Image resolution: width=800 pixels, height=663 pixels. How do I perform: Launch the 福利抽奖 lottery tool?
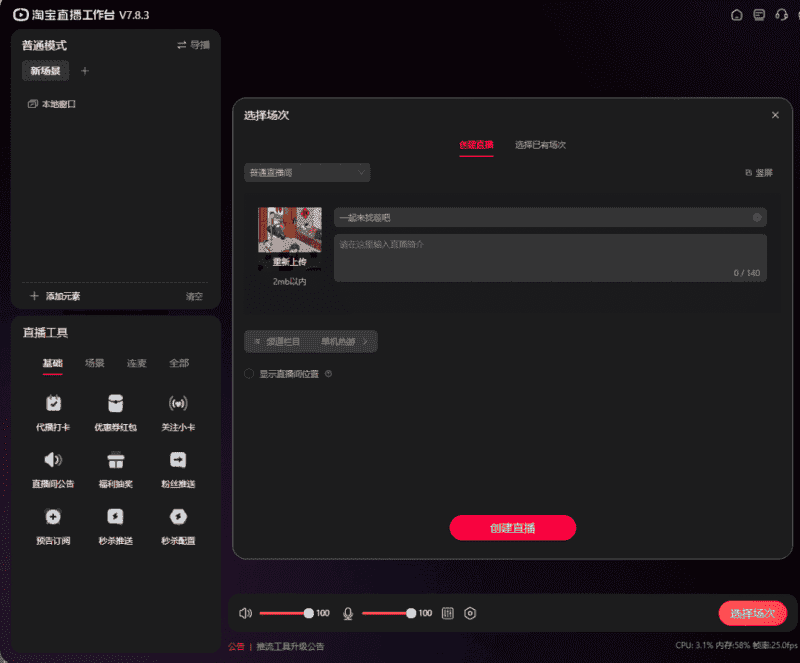point(116,461)
